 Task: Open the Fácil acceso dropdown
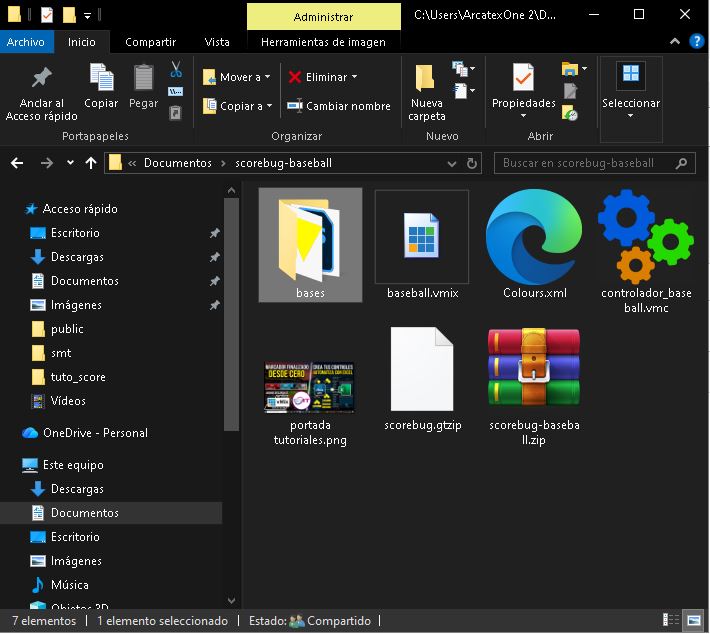463,91
